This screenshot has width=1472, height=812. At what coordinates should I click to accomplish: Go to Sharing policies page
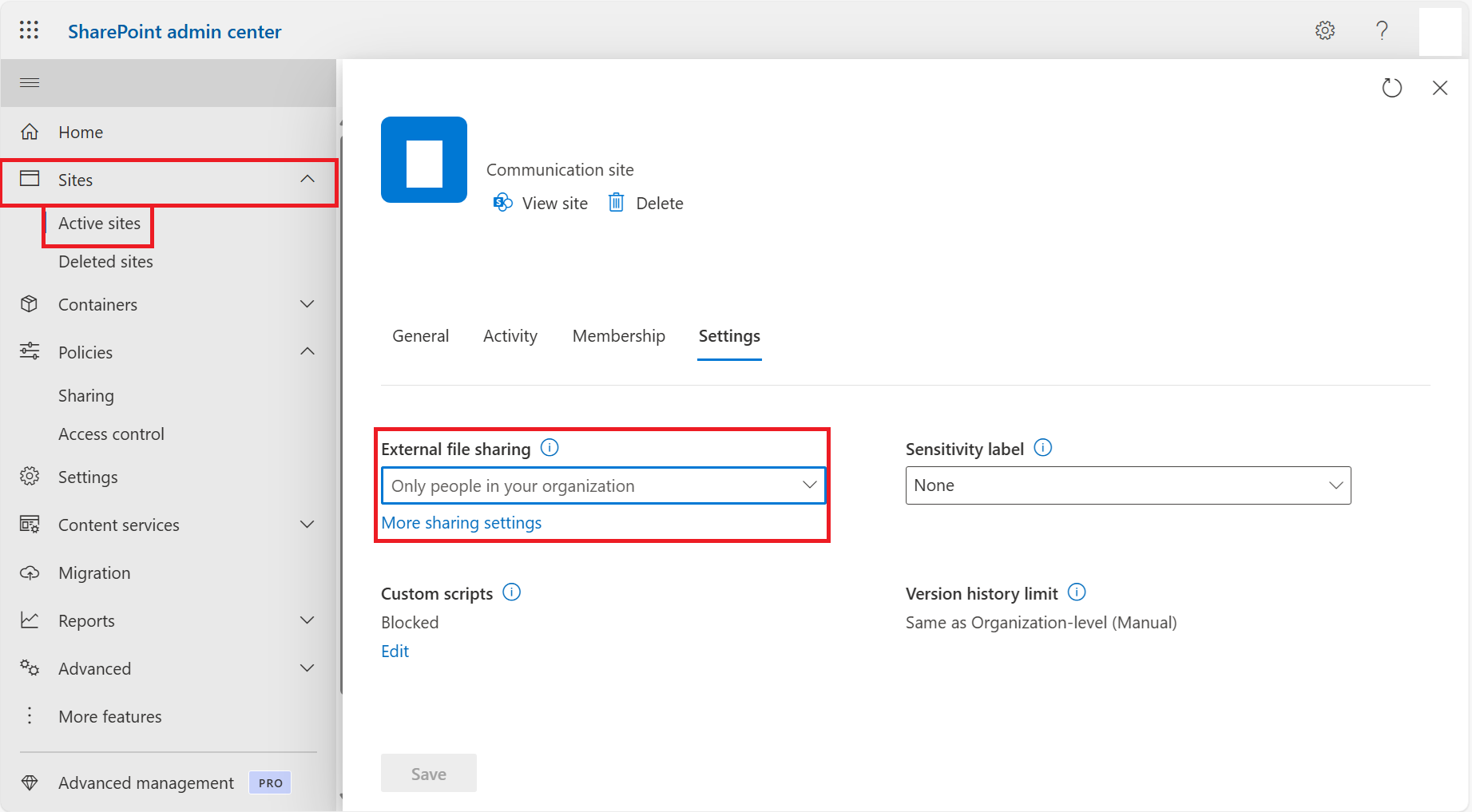[86, 396]
